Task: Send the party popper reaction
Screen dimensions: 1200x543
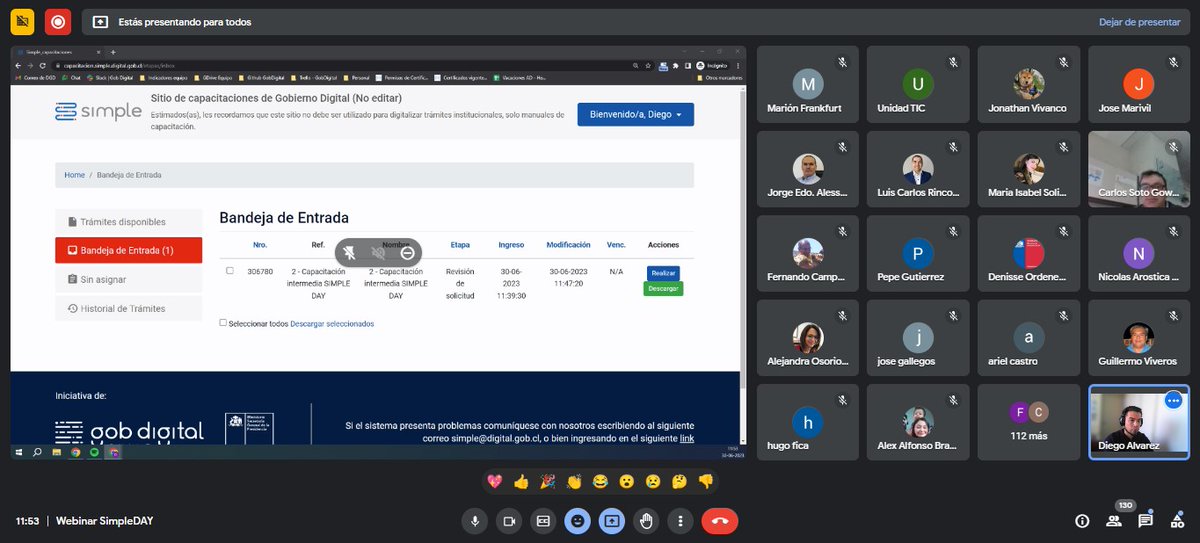Action: pos(546,481)
